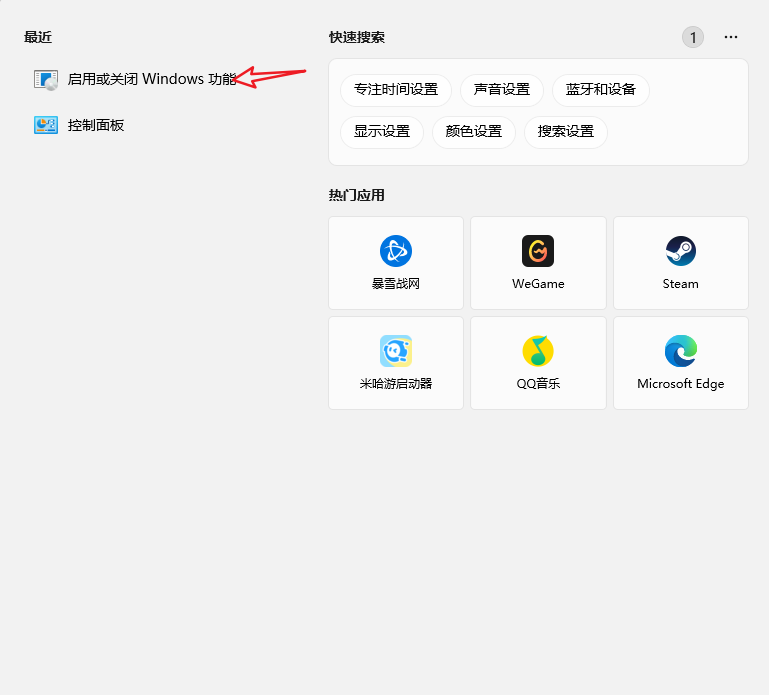The image size is (769, 695).
Task: Open recent item 控制面板 text
Action: tap(96, 126)
